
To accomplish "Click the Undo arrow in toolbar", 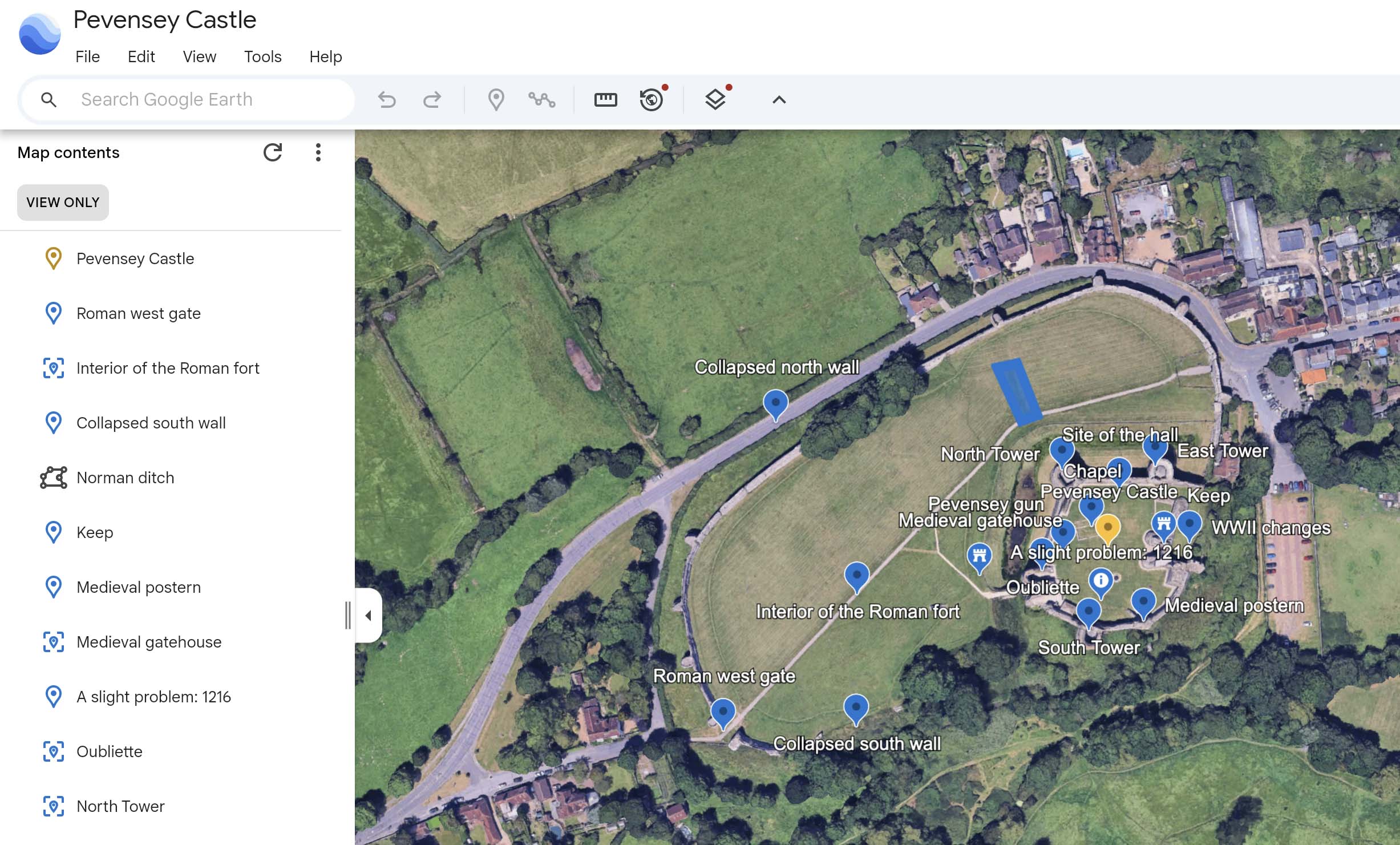I will pyautogui.click(x=387, y=100).
